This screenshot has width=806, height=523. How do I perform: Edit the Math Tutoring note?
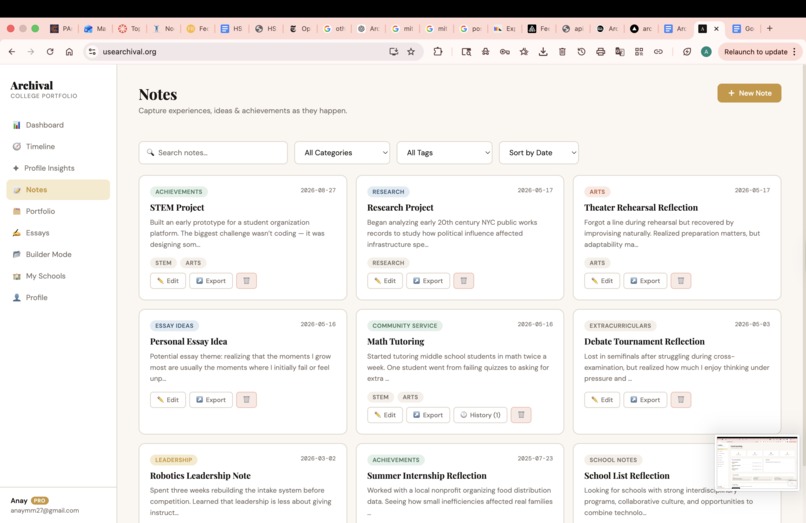pos(385,415)
